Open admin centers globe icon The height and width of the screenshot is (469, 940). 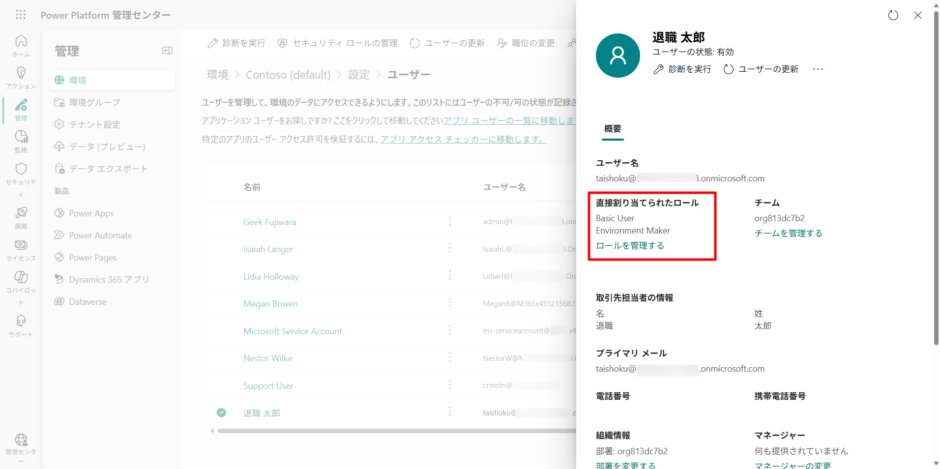coord(20,449)
